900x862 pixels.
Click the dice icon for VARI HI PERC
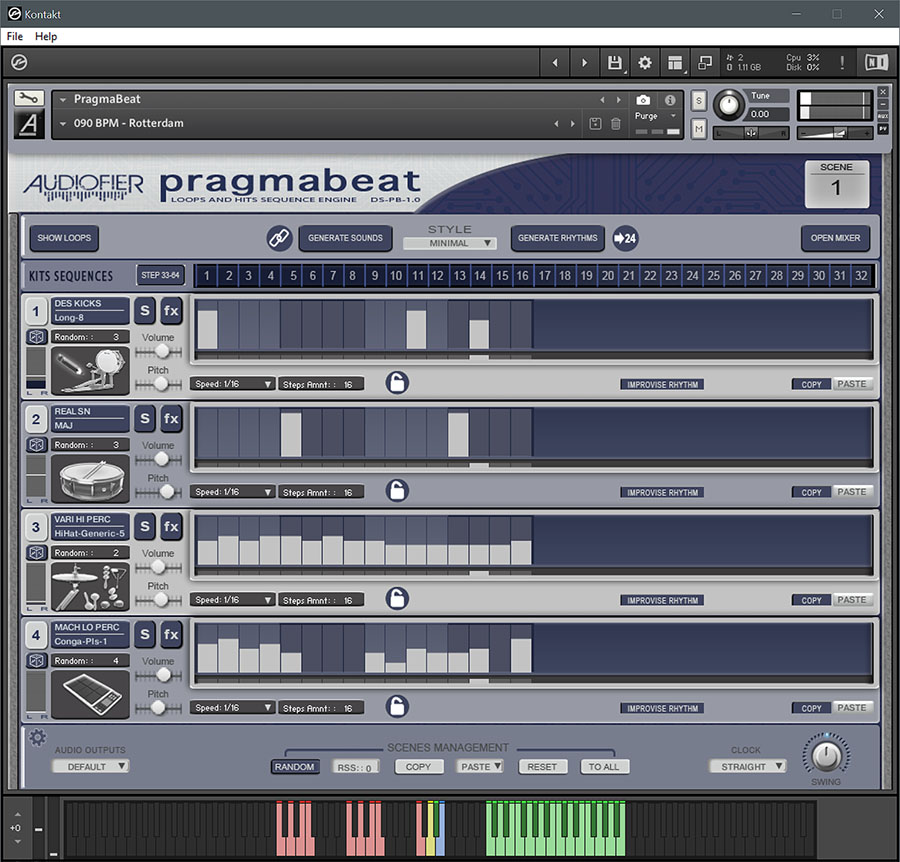[37, 552]
